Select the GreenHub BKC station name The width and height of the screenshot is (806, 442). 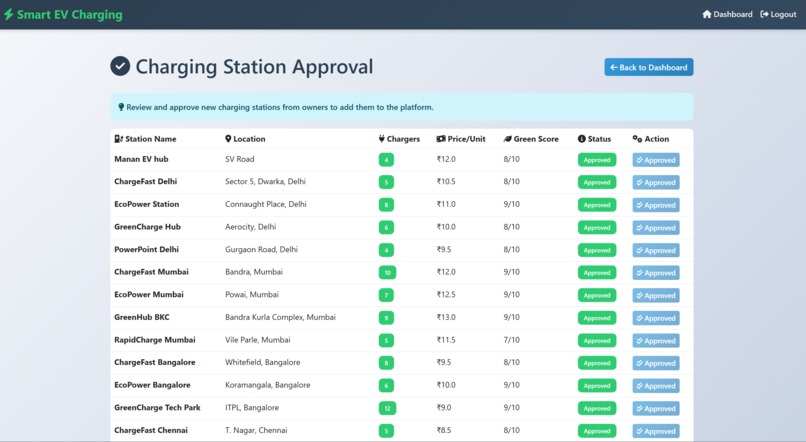[x=141, y=317]
